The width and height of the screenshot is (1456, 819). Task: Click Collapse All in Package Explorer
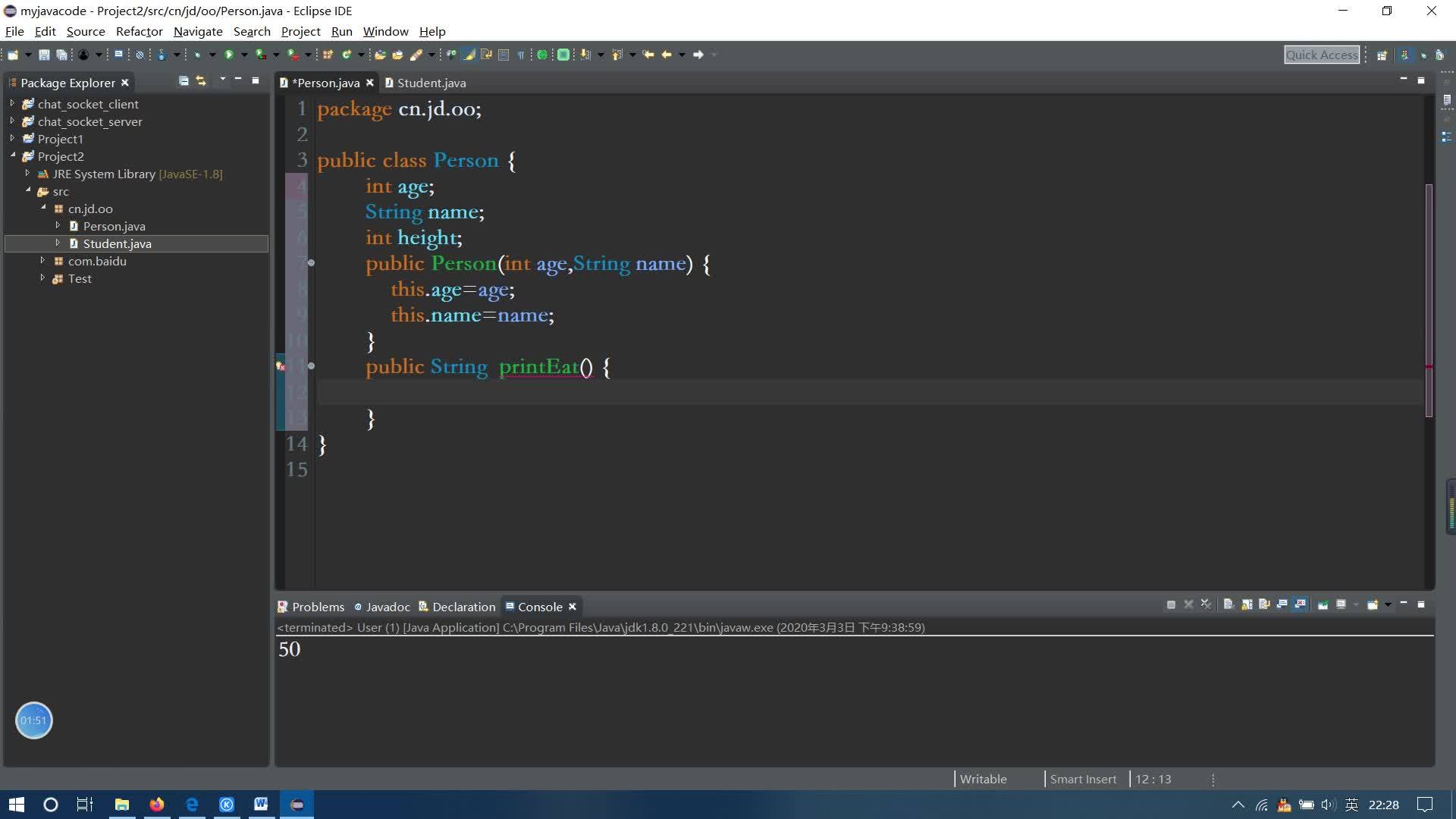[184, 80]
